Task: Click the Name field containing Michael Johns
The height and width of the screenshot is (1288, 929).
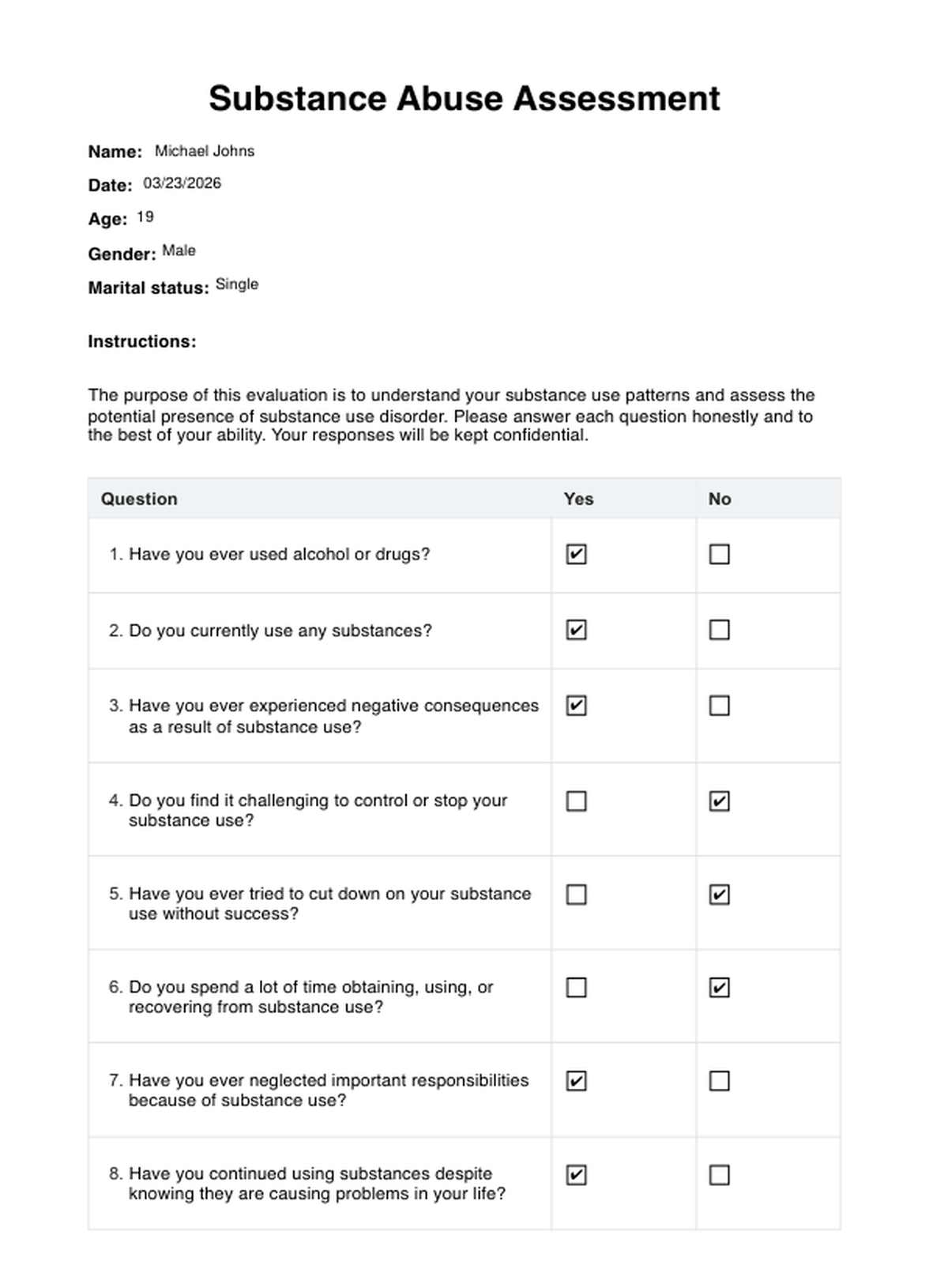Action: pos(205,151)
